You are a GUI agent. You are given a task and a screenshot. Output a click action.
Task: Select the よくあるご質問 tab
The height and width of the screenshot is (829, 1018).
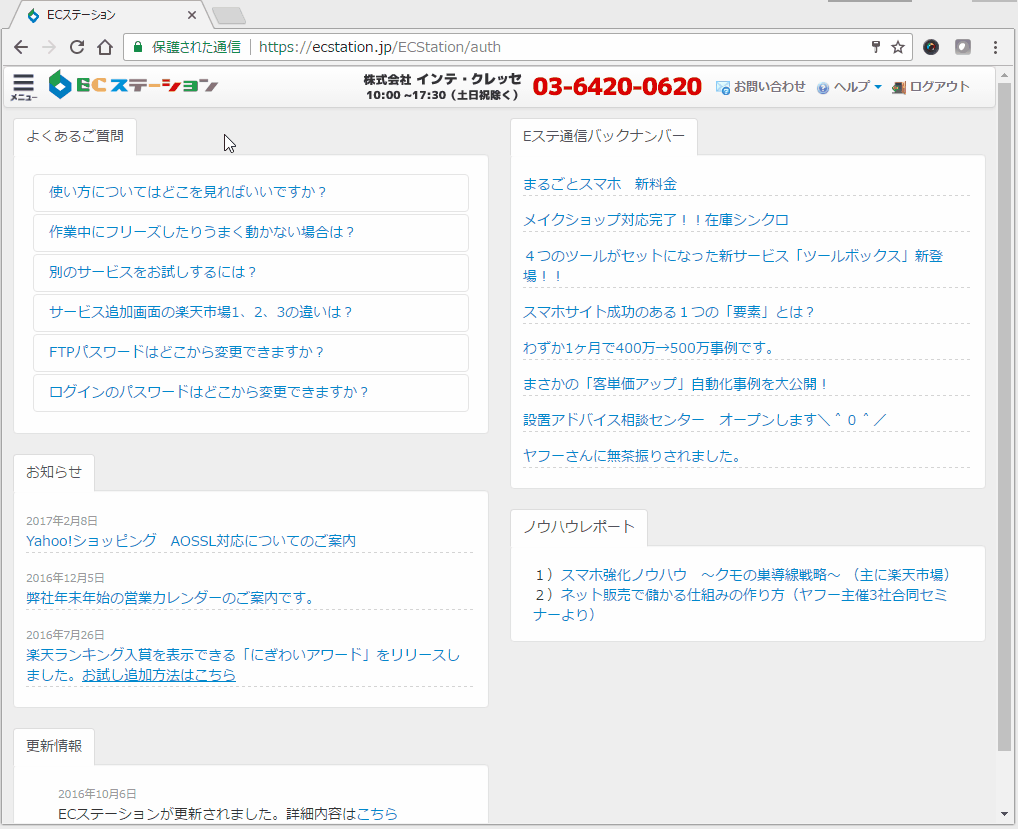pos(75,136)
